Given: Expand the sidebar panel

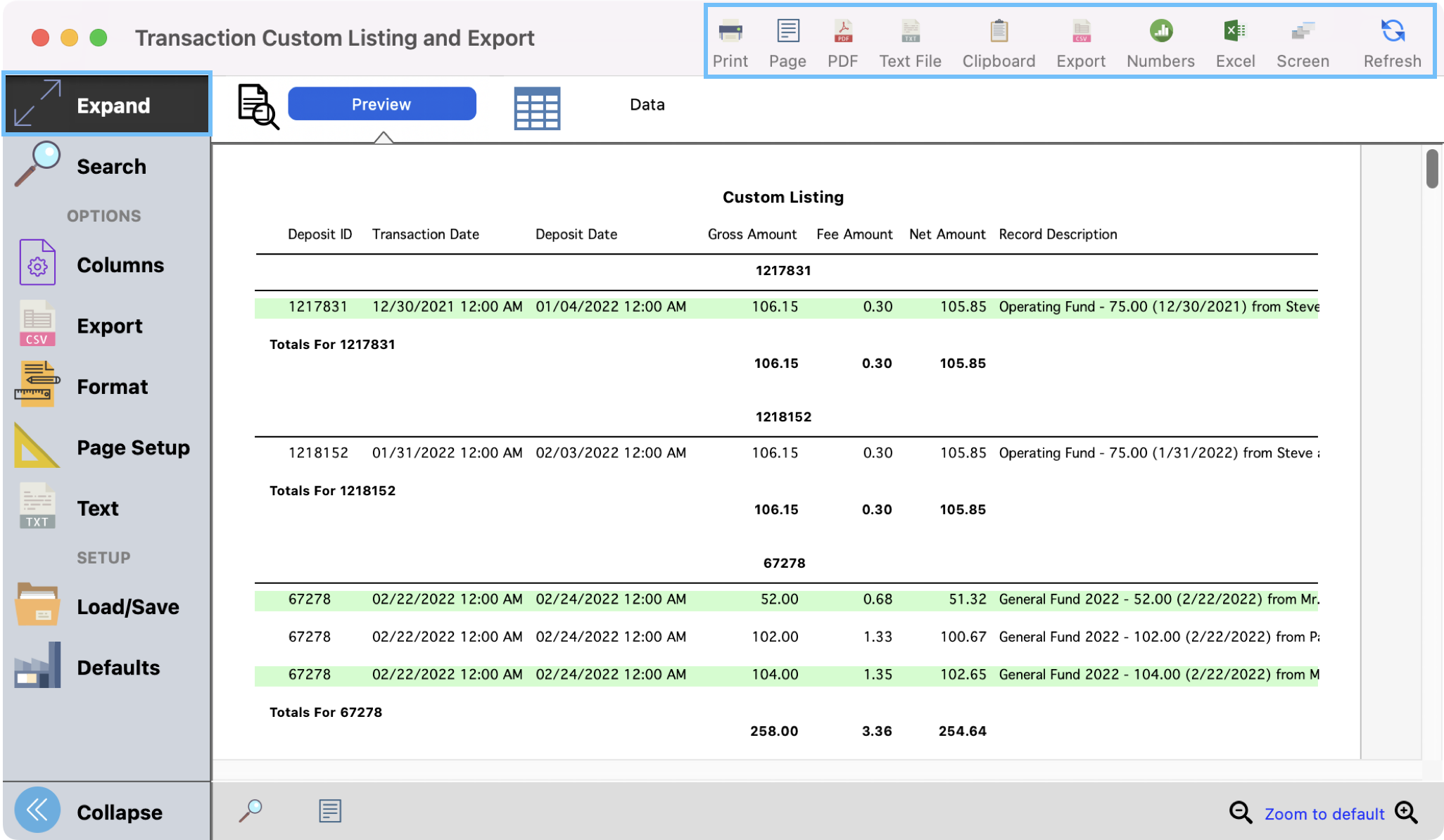Looking at the screenshot, I should (x=107, y=105).
